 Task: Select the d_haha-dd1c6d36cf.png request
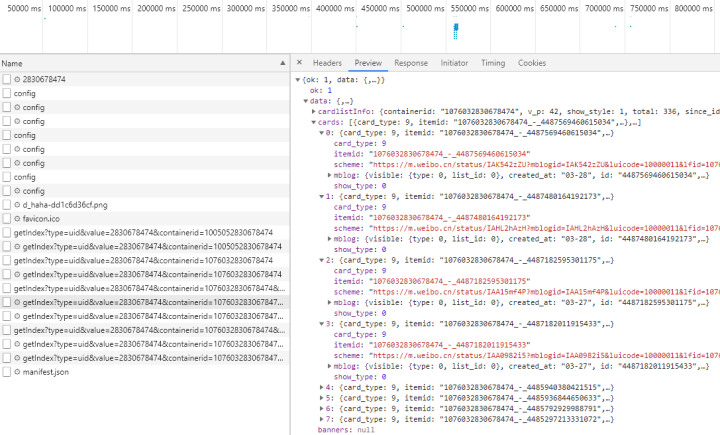pyautogui.click(x=145, y=204)
